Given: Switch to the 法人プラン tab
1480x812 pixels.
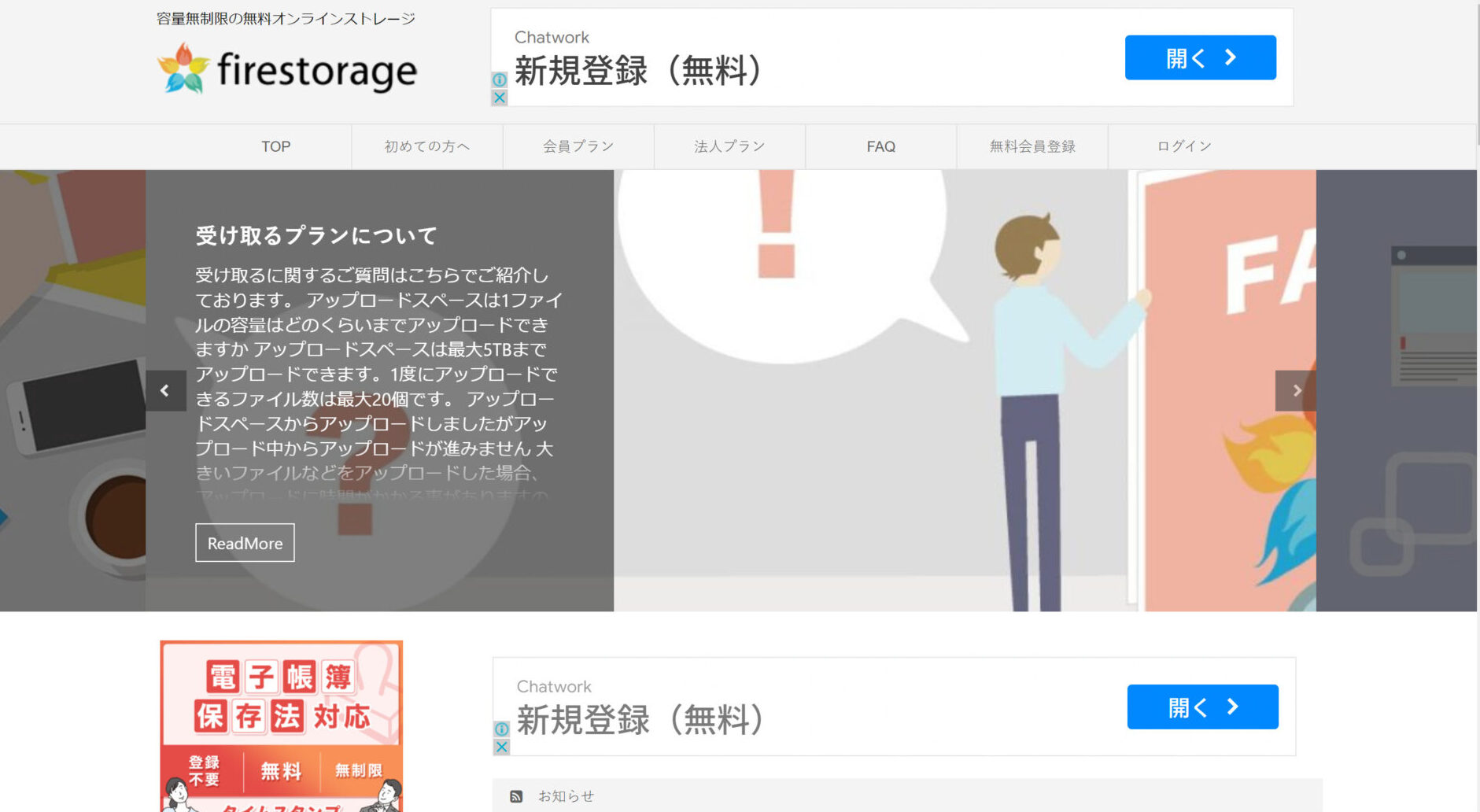Looking at the screenshot, I should (x=729, y=146).
